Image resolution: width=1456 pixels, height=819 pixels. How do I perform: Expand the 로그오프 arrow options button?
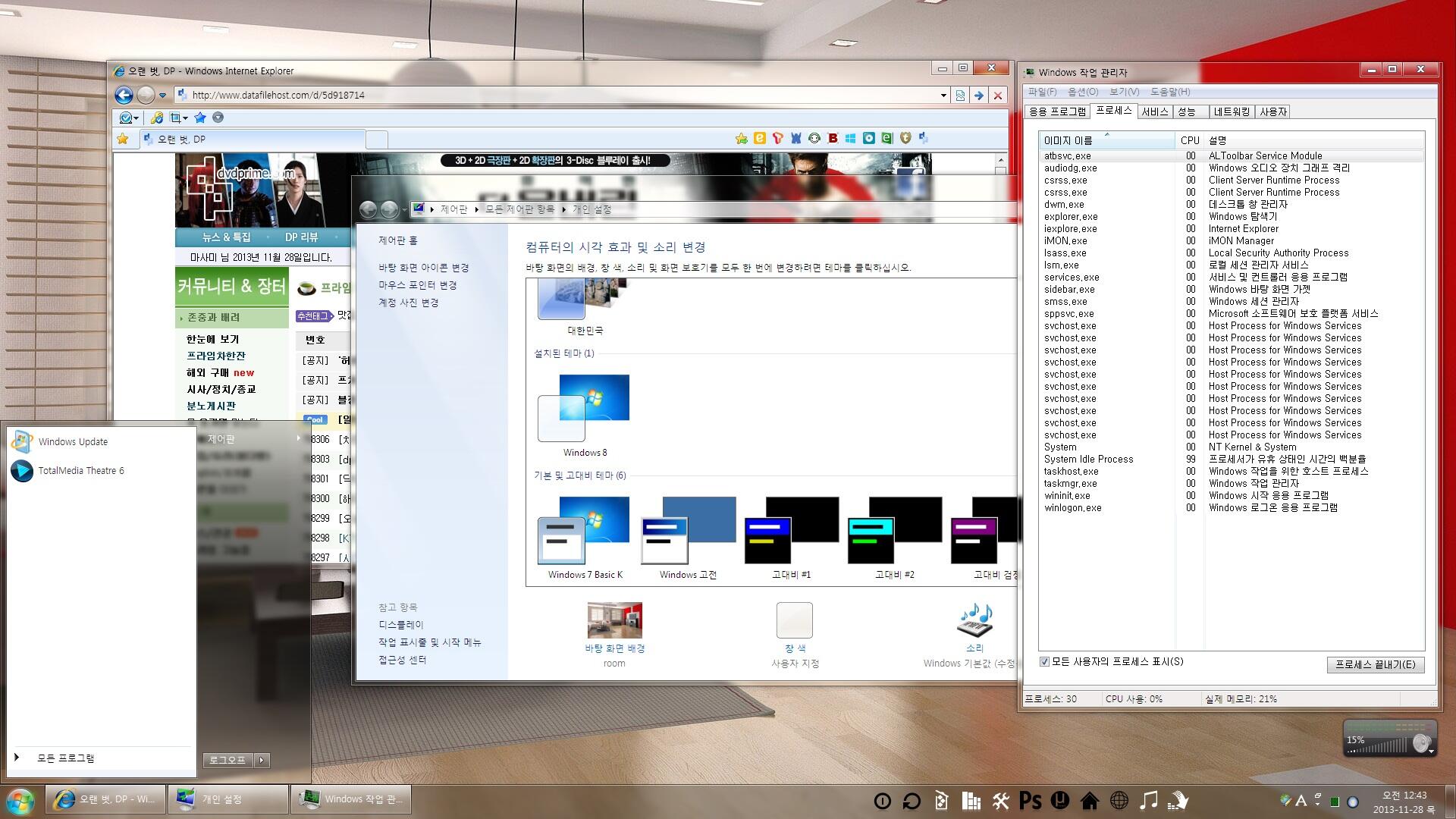pos(262,760)
